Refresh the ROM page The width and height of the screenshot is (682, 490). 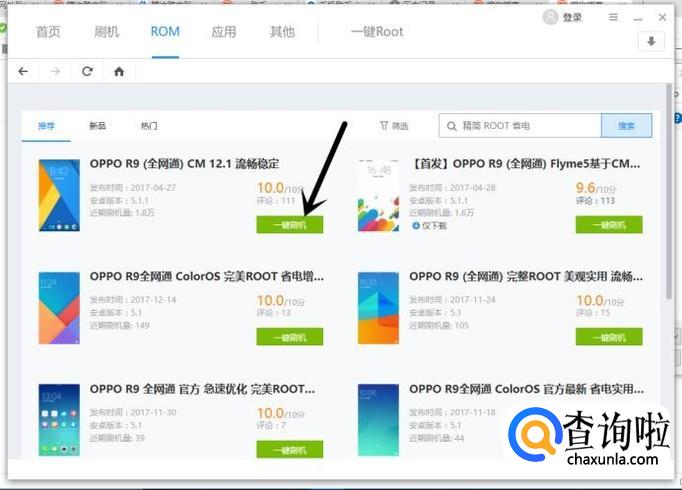(87, 71)
